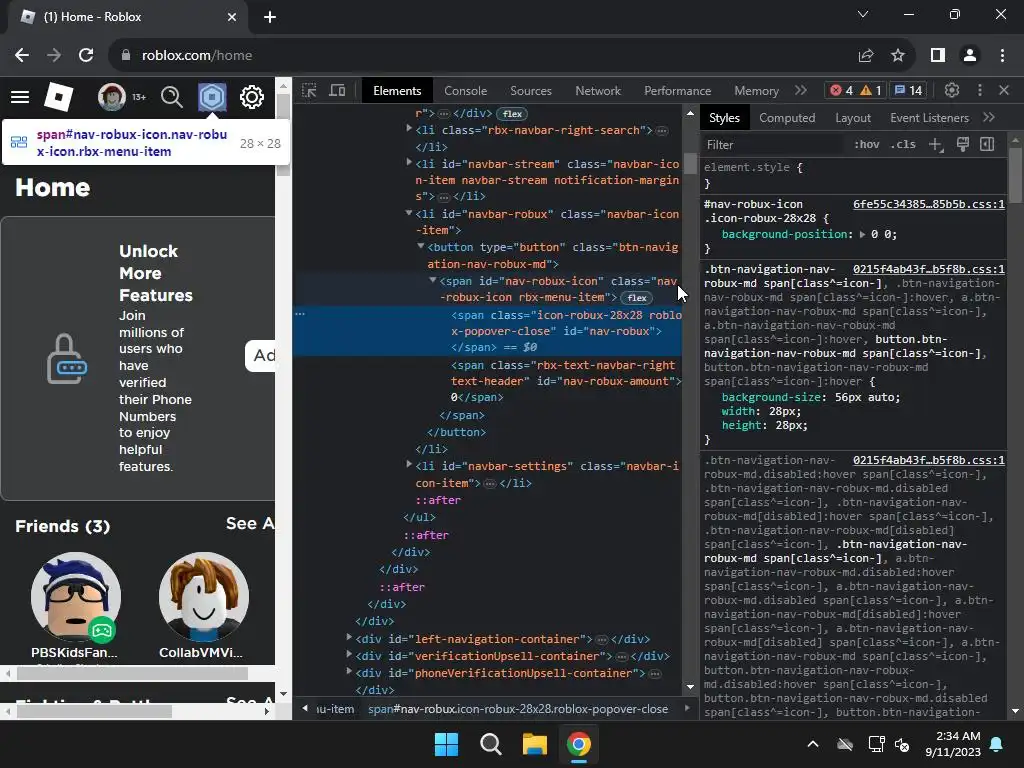Viewport: 1024px width, 768px height.
Task: Switch to the Sources tab
Action: 531,91
